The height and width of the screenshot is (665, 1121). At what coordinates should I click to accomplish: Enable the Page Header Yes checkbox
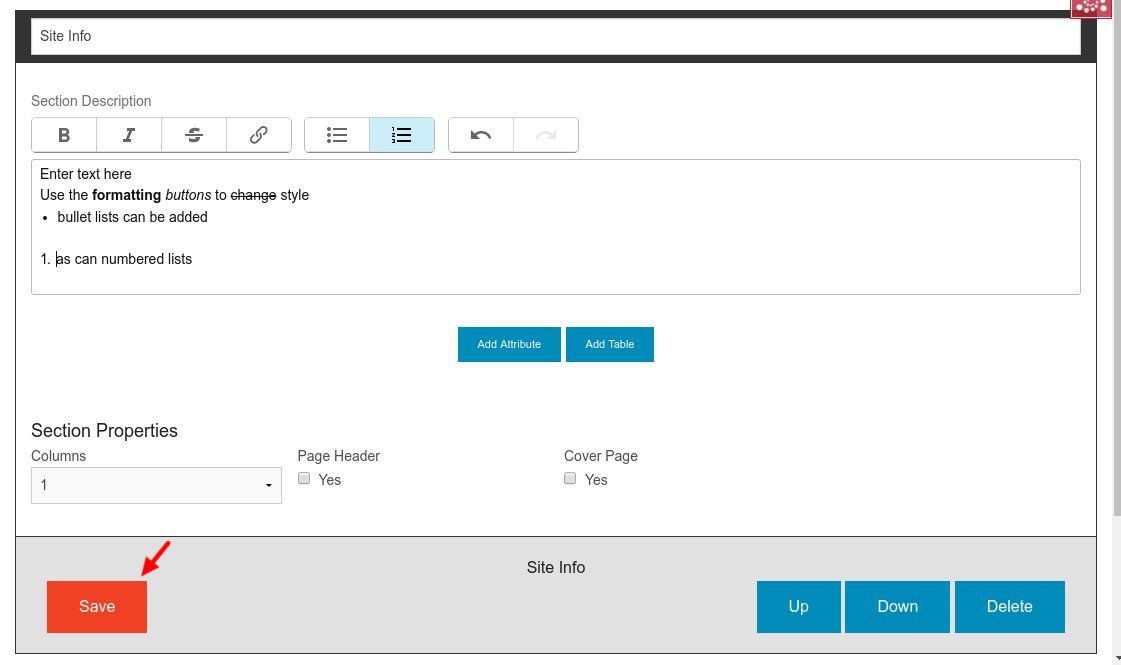pyautogui.click(x=305, y=479)
